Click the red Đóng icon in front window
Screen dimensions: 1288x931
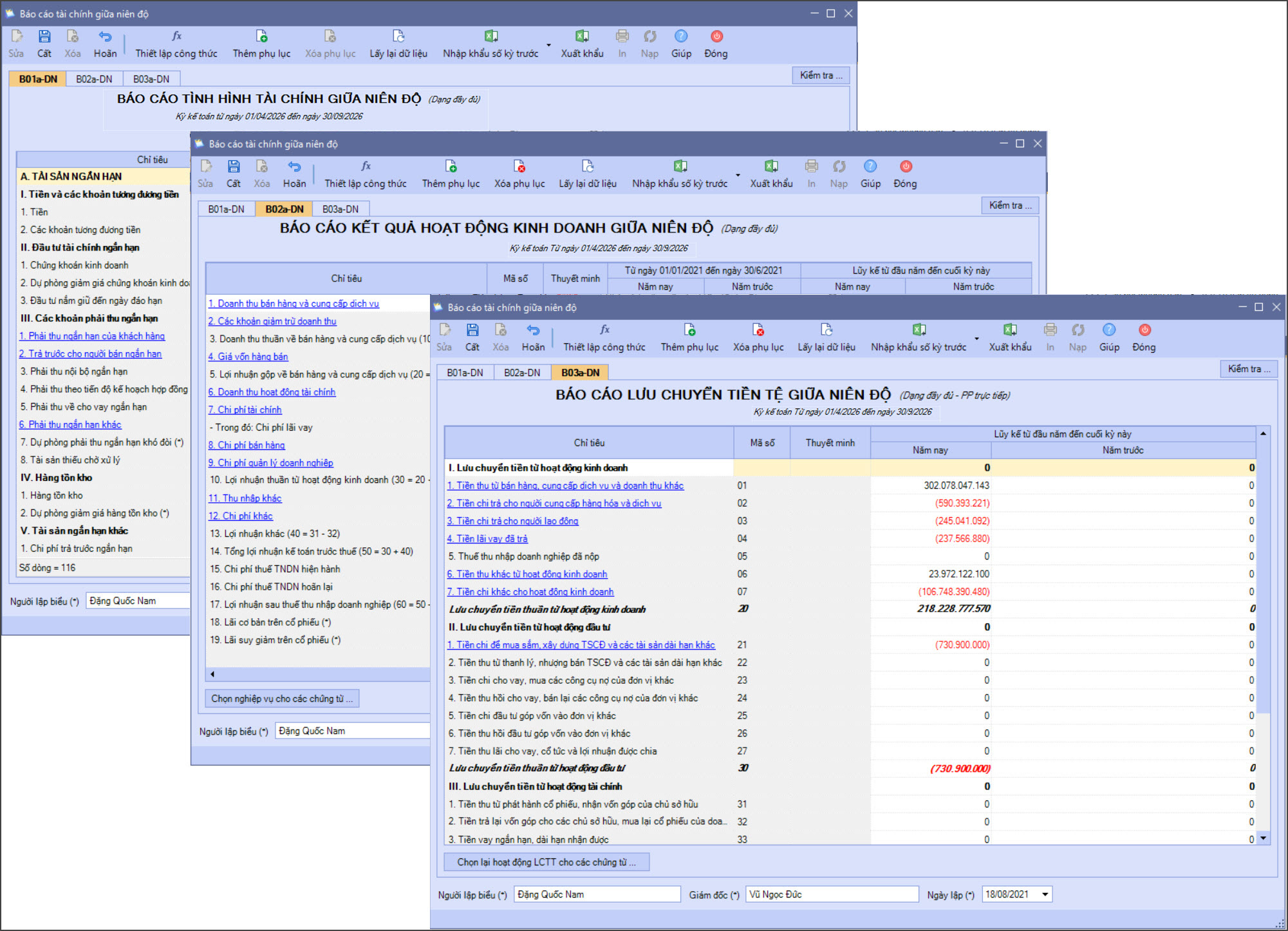[x=1144, y=330]
